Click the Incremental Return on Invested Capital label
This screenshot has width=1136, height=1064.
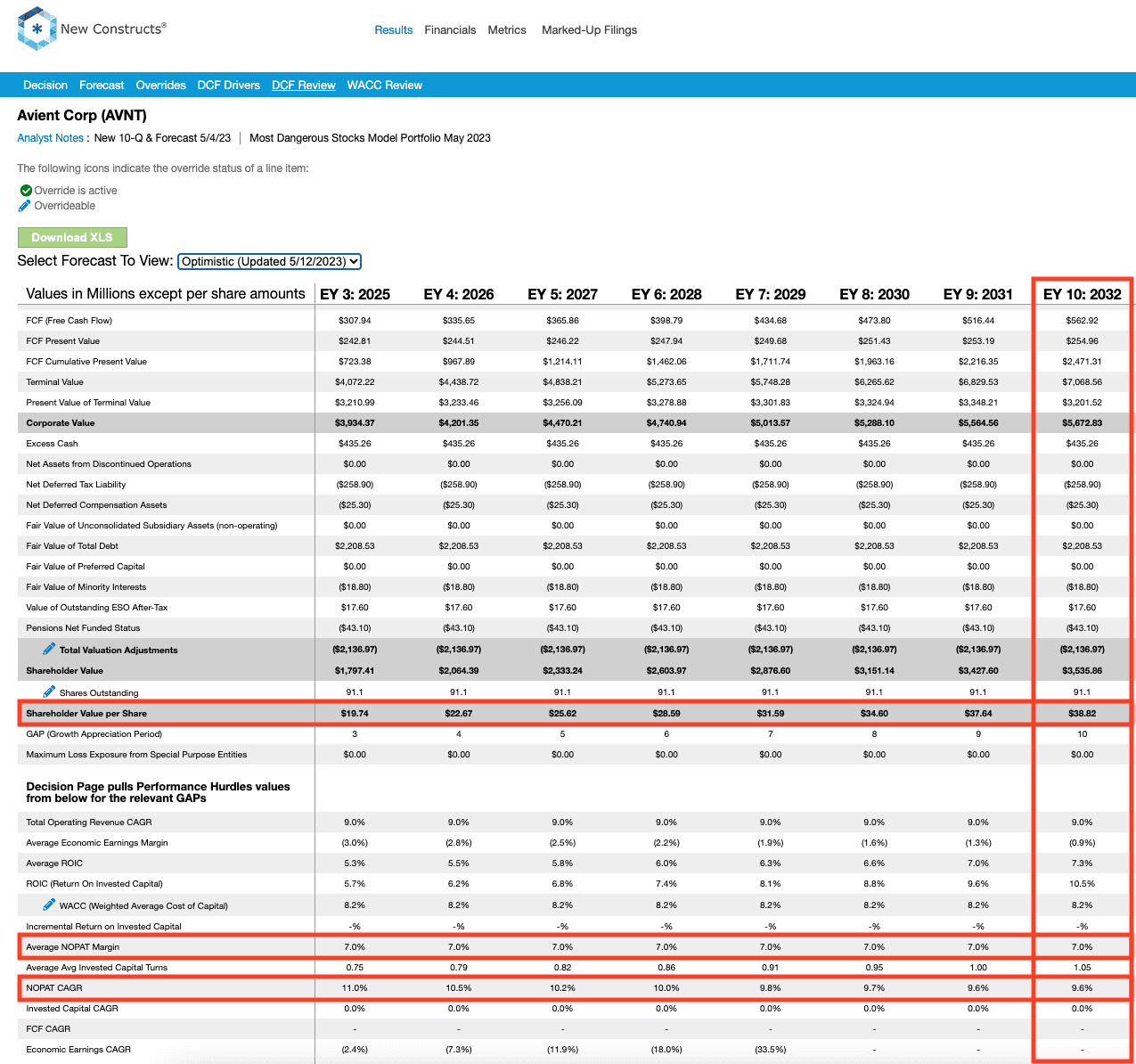pos(103,927)
